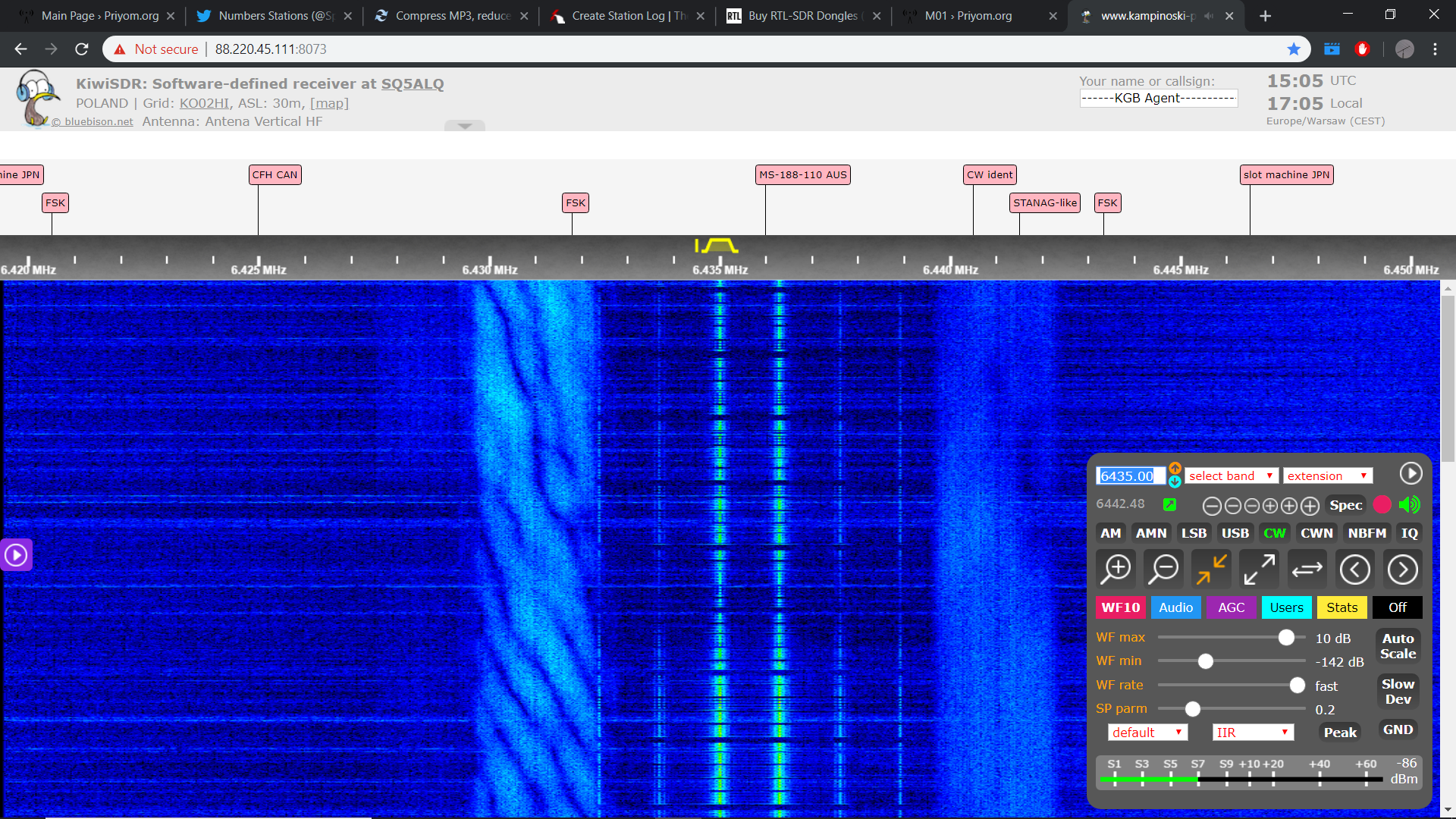Screen dimensions: 1456x819
Task: Select USB demodulation mode
Action: tap(1235, 533)
